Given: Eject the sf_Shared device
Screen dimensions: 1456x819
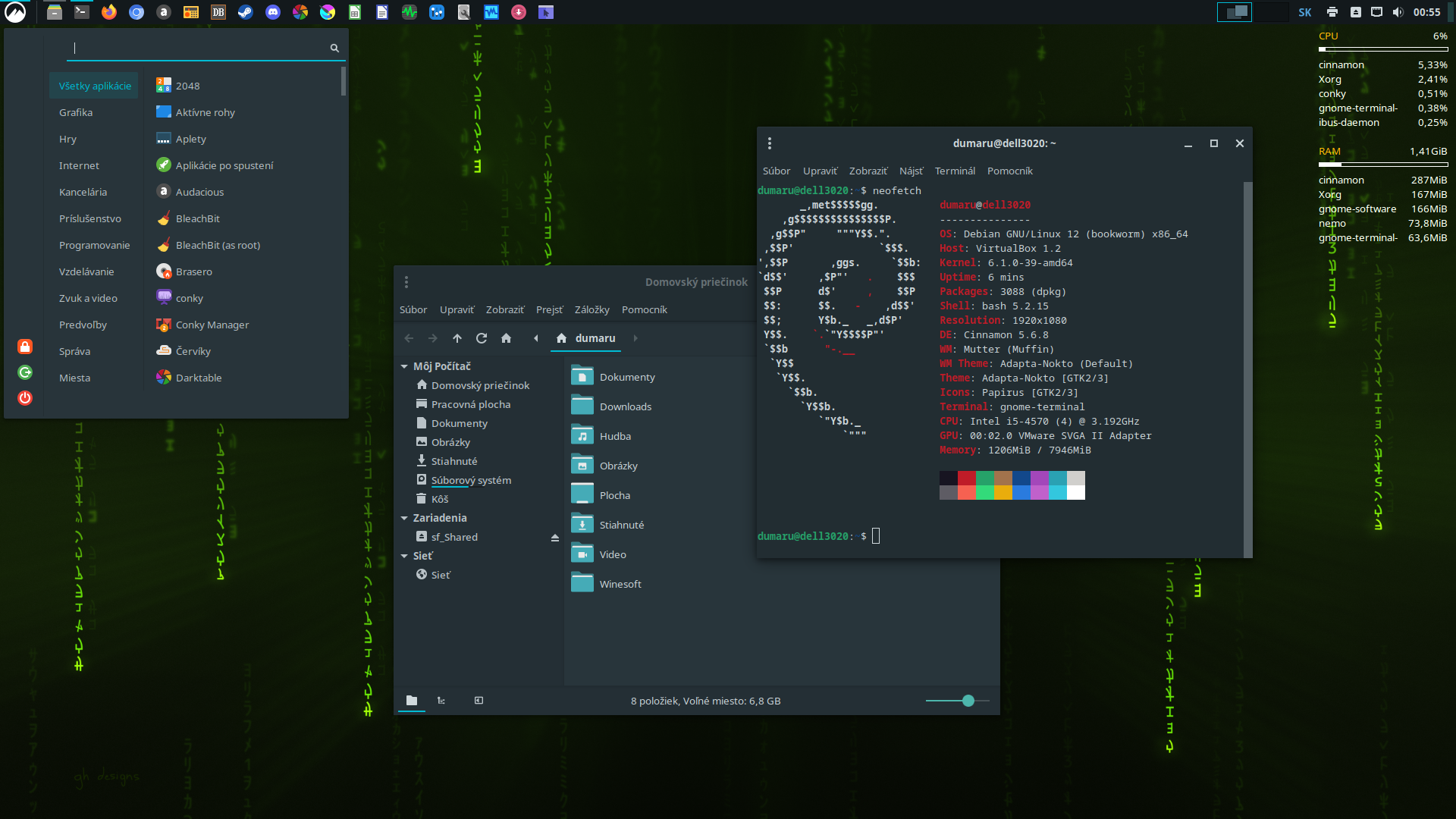Looking at the screenshot, I should (x=554, y=537).
